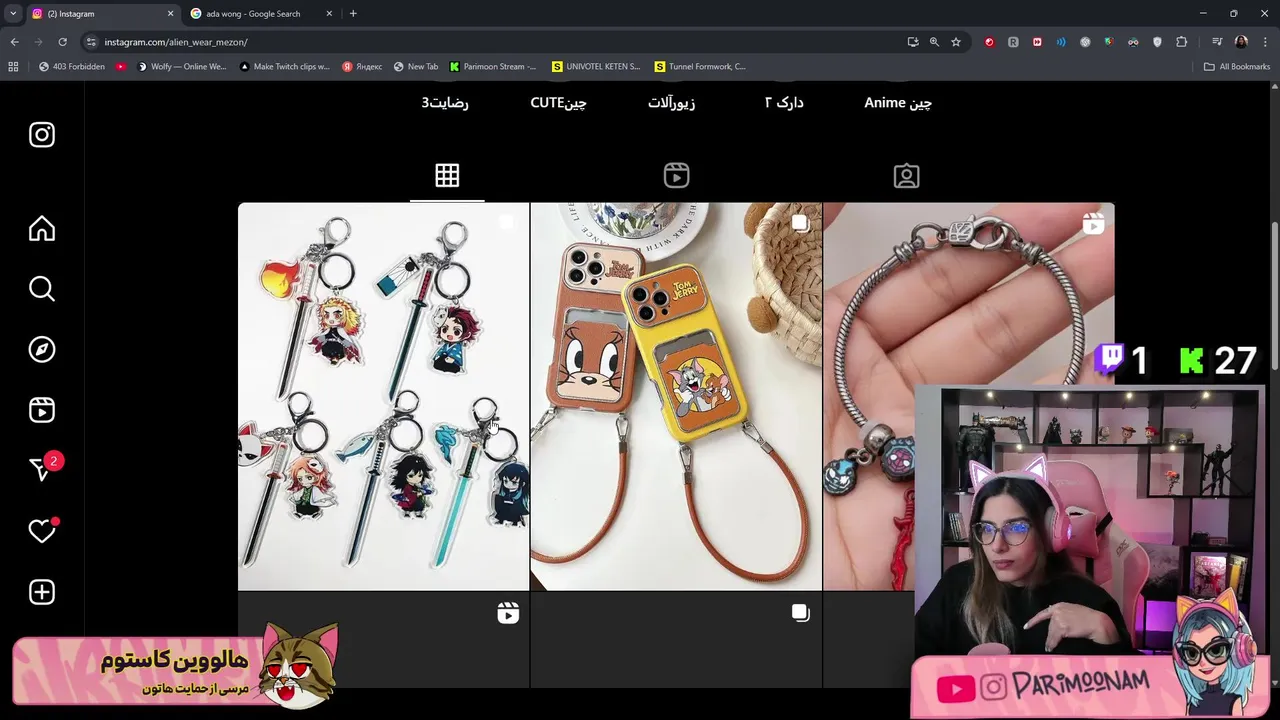Open the '403 Forbidden' bookmark
This screenshot has width=1280, height=720.
(71, 67)
